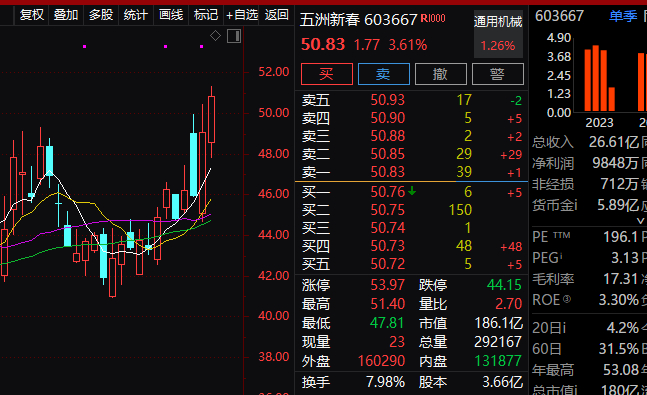Click the ROE info circle icon
647x395 pixels.
(567, 299)
